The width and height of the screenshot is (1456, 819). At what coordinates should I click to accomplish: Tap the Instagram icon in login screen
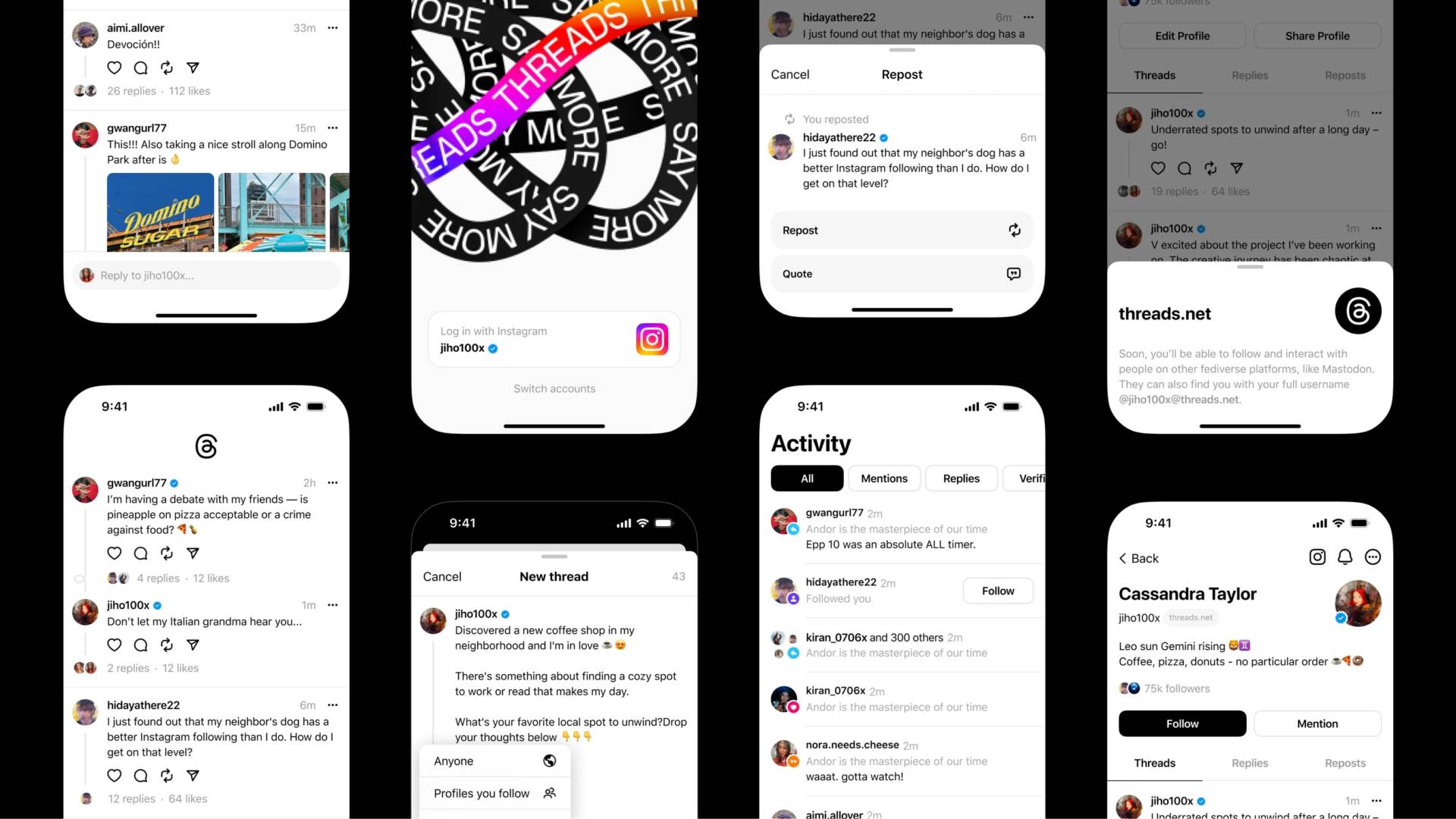pos(649,339)
